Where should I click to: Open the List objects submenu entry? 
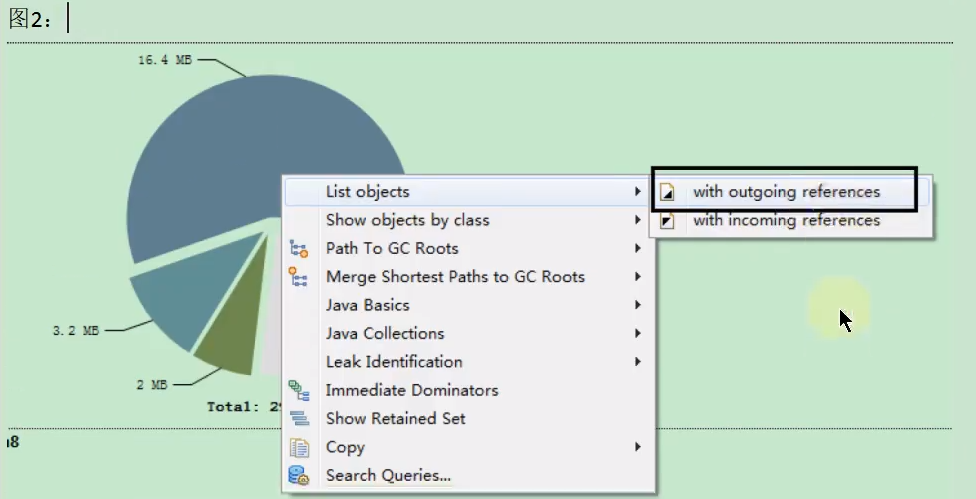468,192
